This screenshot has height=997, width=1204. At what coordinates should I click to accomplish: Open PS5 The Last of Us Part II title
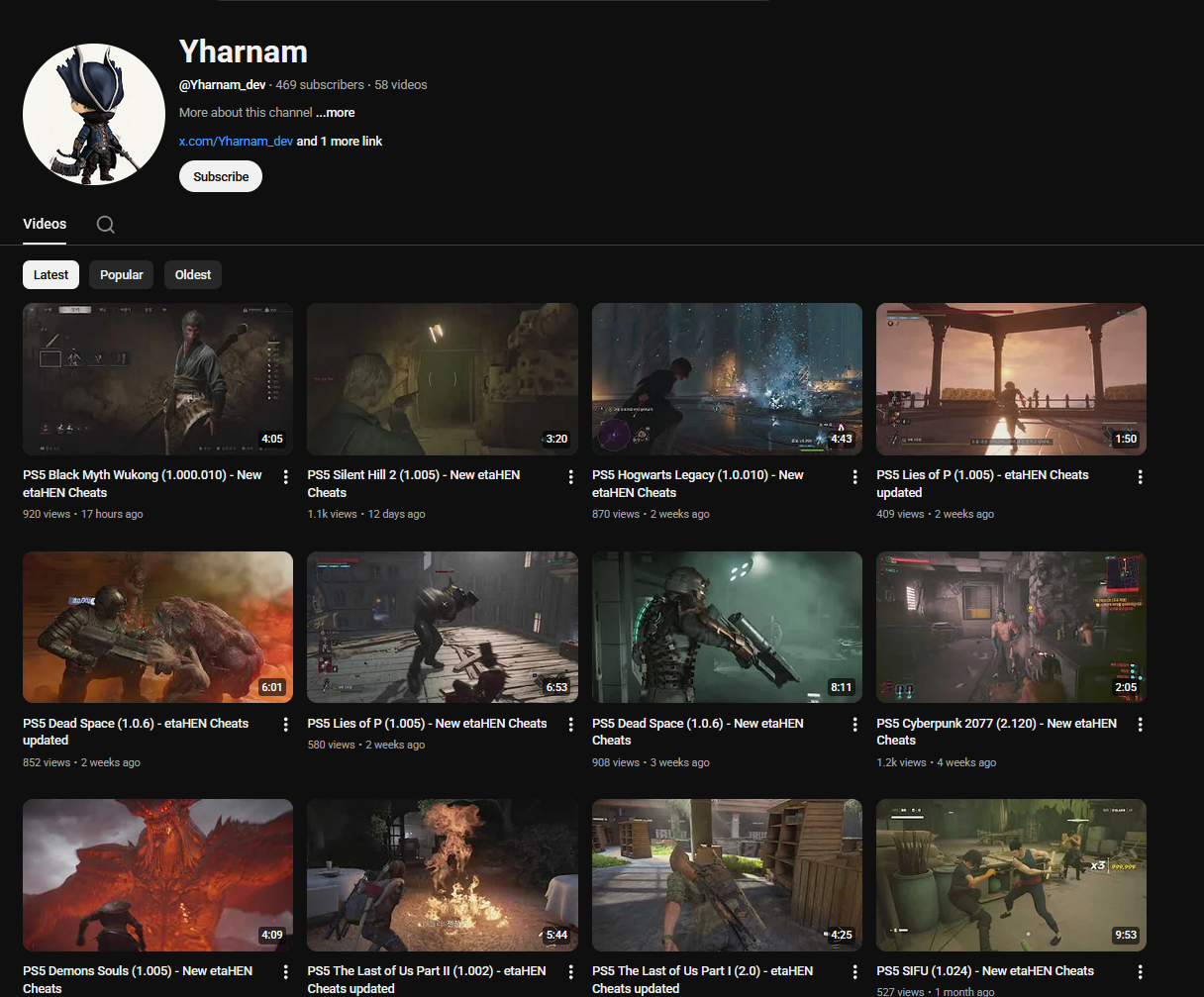coord(427,979)
